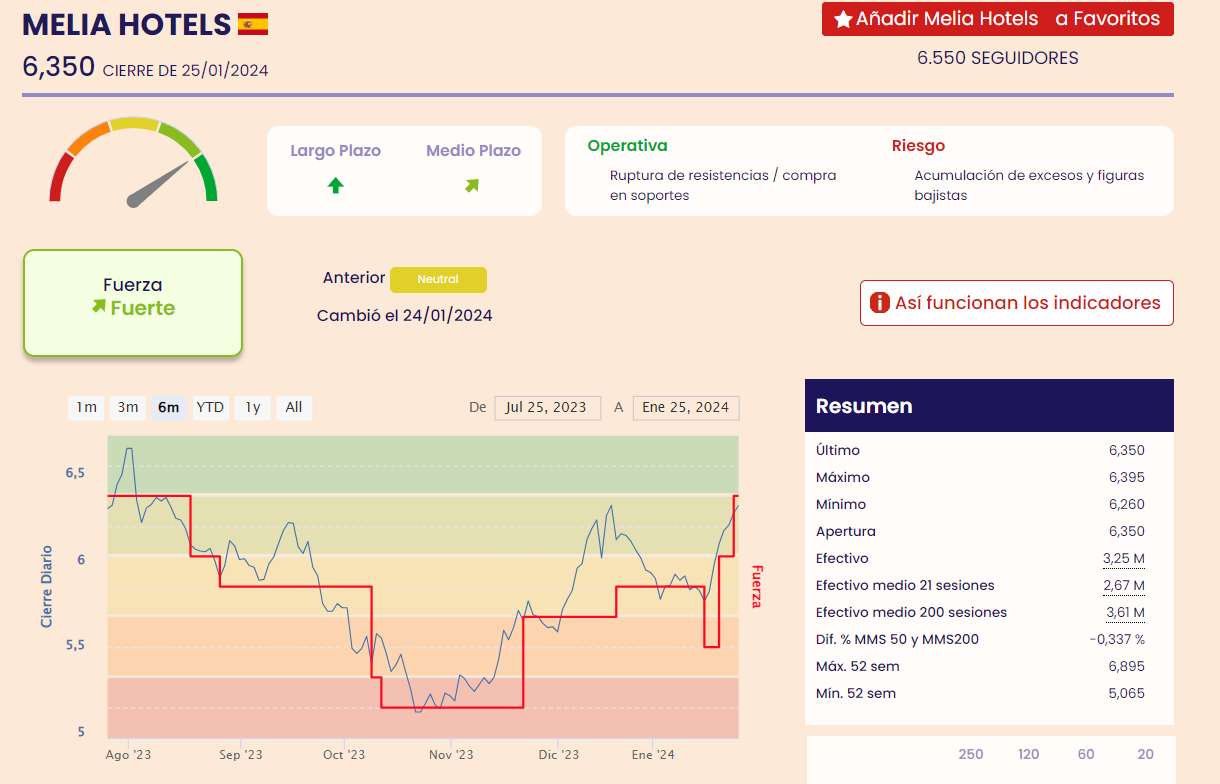Click Efectivo medio 21 sesiones value 2,67 M
The height and width of the screenshot is (784, 1220).
tap(1124, 585)
